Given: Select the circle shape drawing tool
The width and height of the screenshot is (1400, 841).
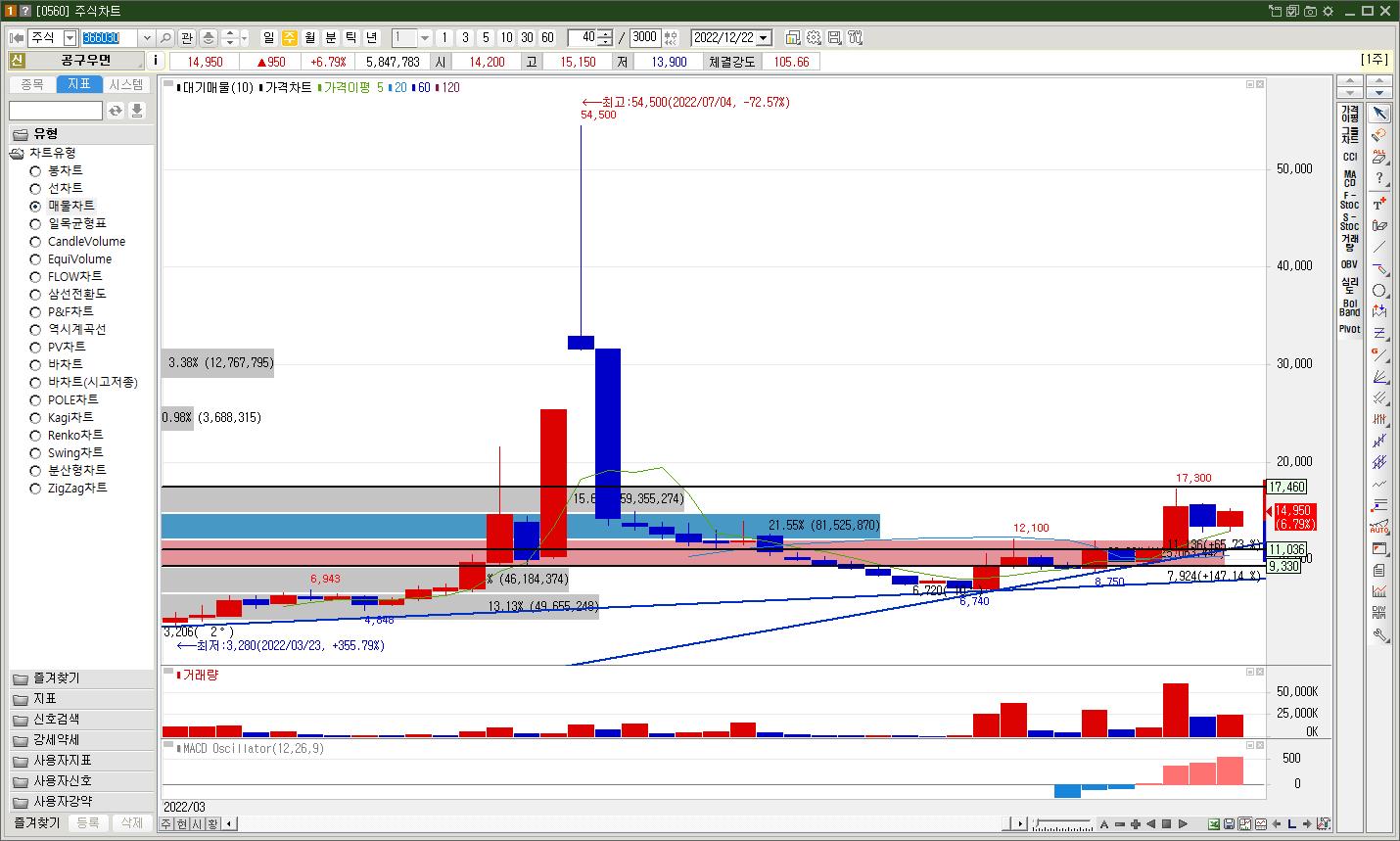Looking at the screenshot, I should coord(1379,290).
